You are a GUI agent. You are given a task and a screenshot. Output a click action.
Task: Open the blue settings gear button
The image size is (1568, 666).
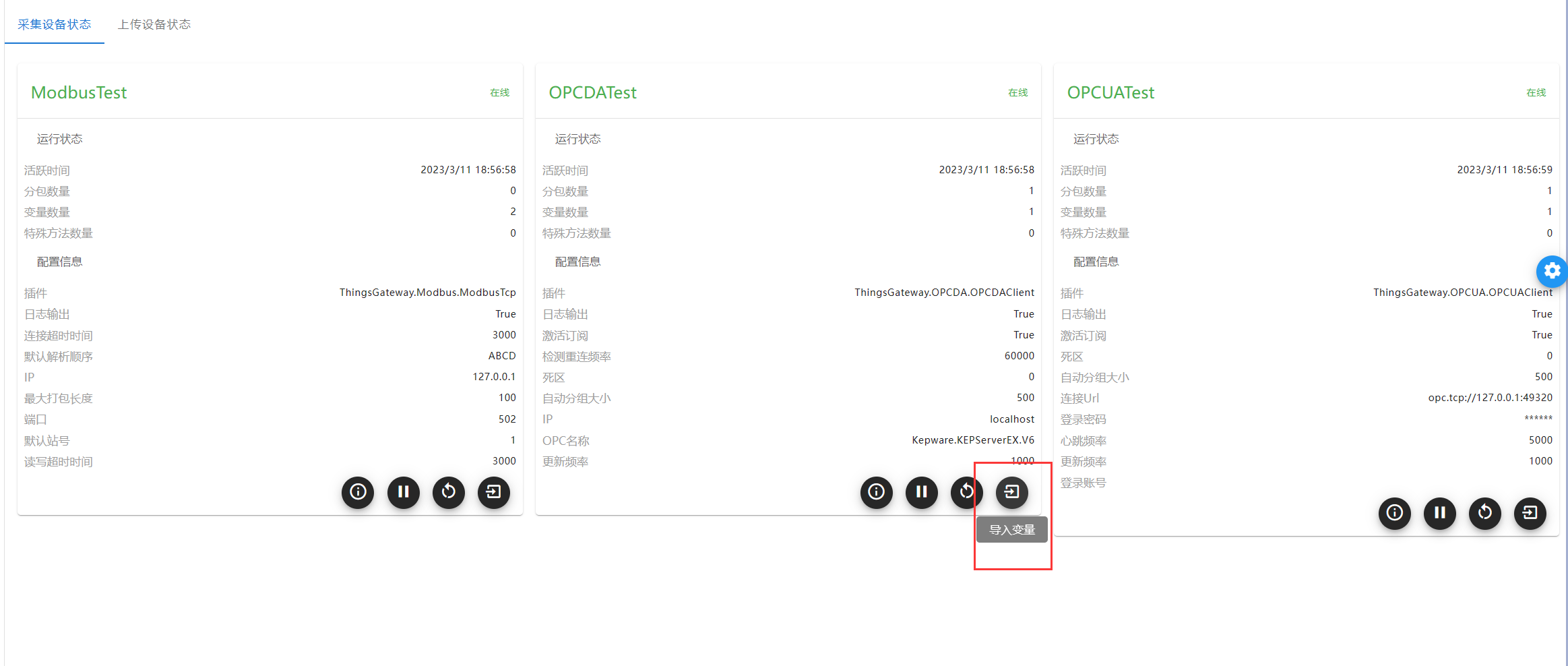[x=1552, y=271]
